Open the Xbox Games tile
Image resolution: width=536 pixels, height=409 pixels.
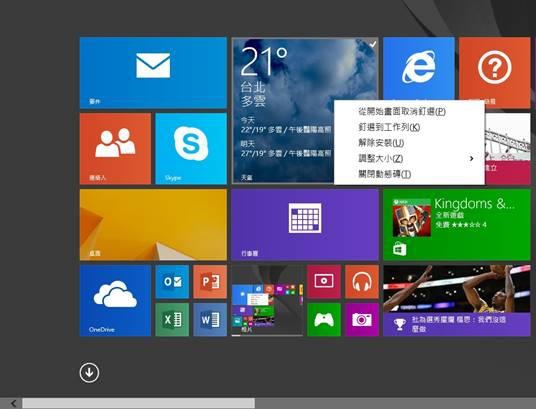pyautogui.click(x=324, y=320)
